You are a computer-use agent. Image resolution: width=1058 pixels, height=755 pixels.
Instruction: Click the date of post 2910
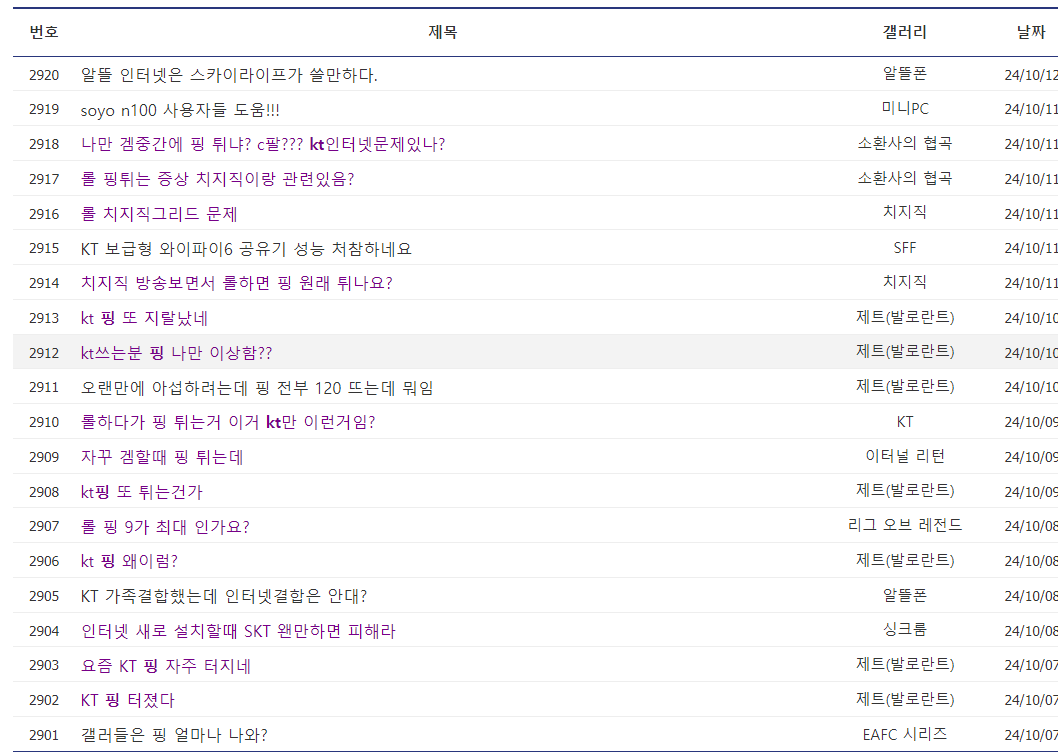(1031, 422)
